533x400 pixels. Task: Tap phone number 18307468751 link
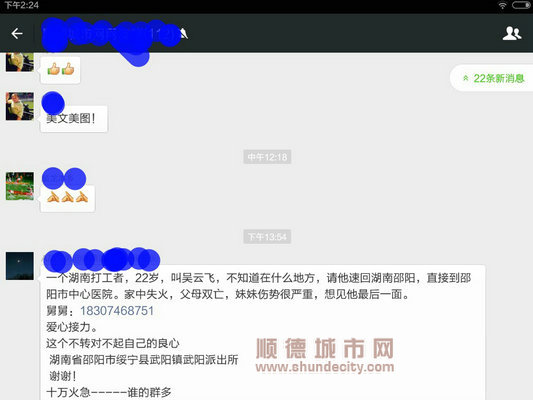pyautogui.click(x=117, y=311)
